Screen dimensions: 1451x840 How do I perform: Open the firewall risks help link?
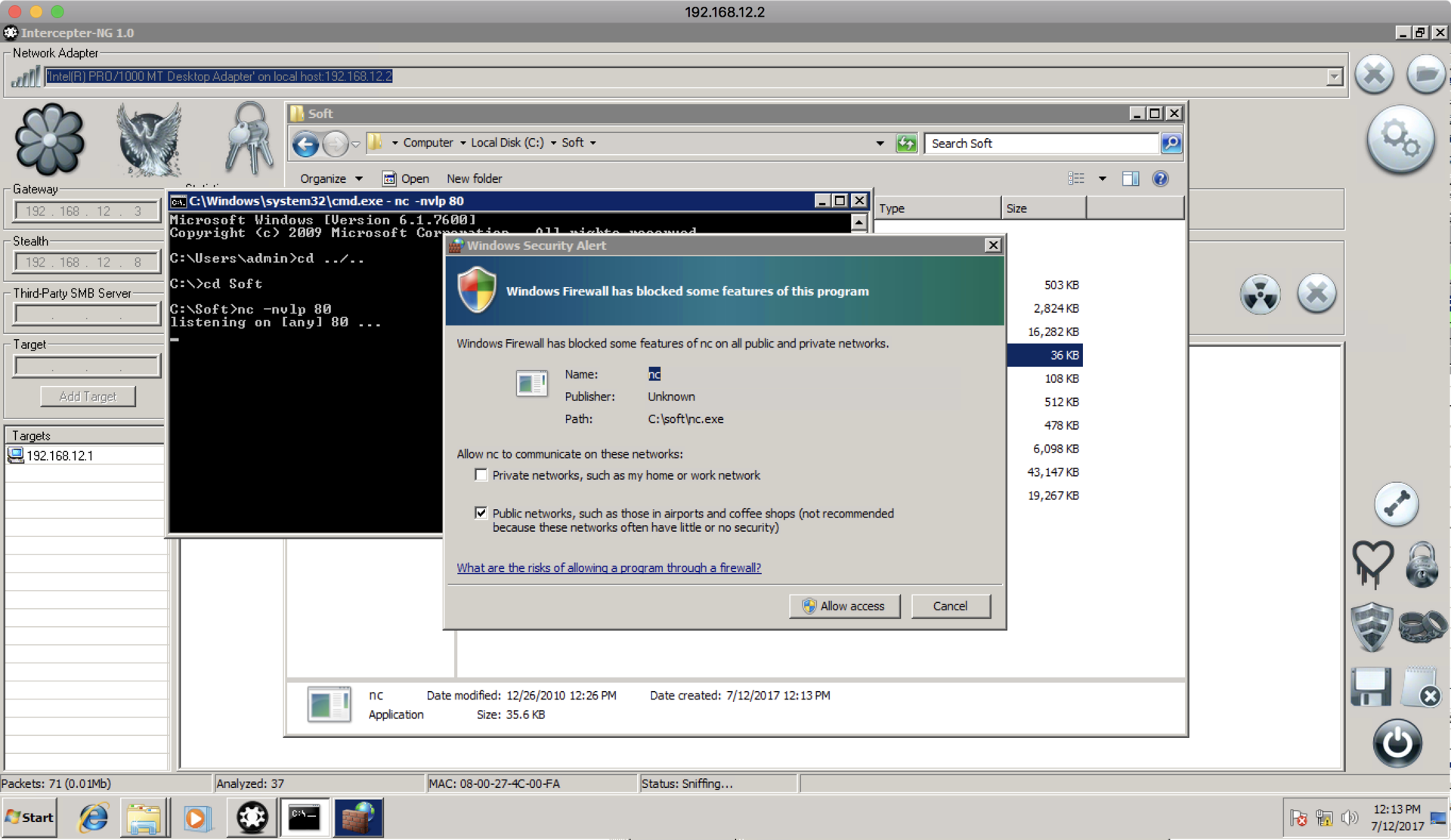pyautogui.click(x=608, y=568)
